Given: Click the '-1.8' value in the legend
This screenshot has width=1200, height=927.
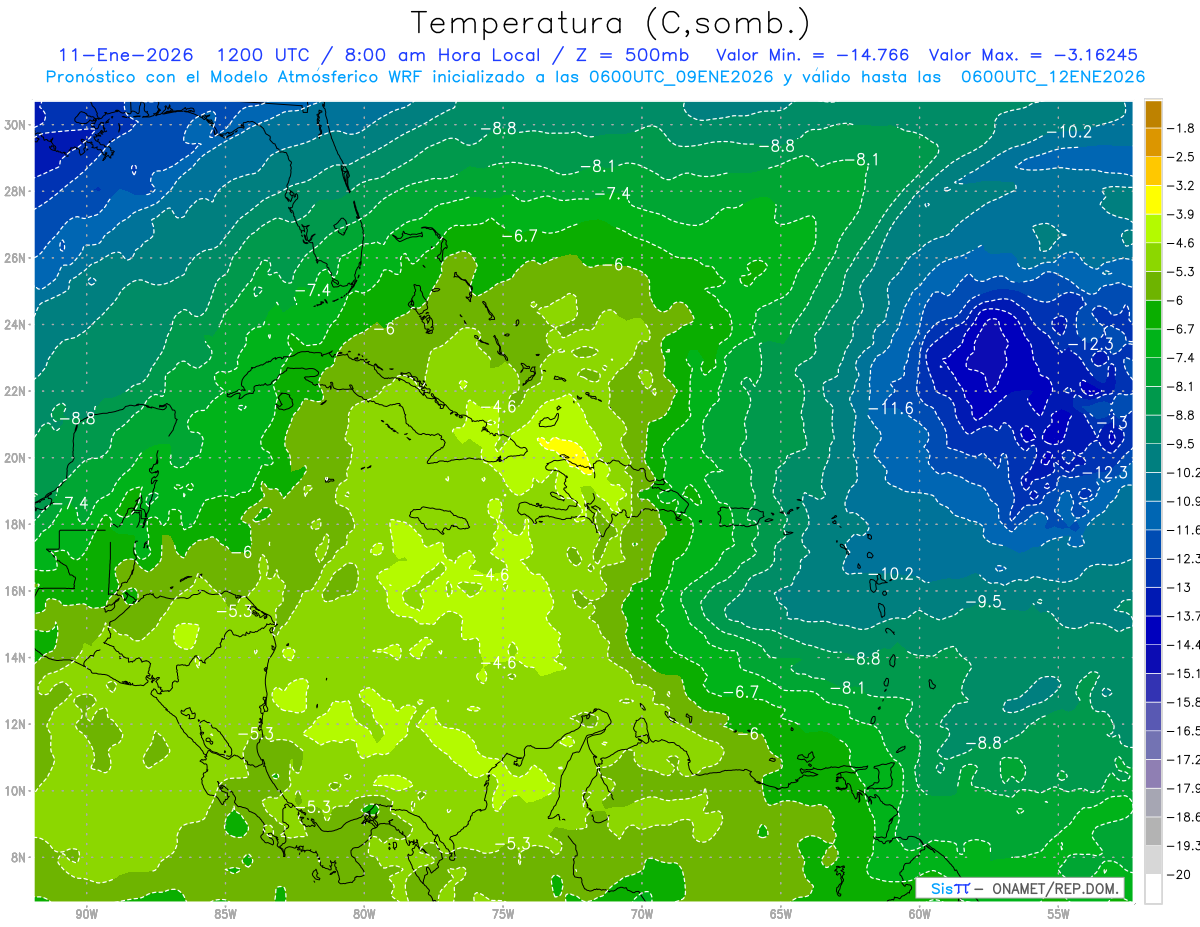Looking at the screenshot, I should click(x=1181, y=128).
